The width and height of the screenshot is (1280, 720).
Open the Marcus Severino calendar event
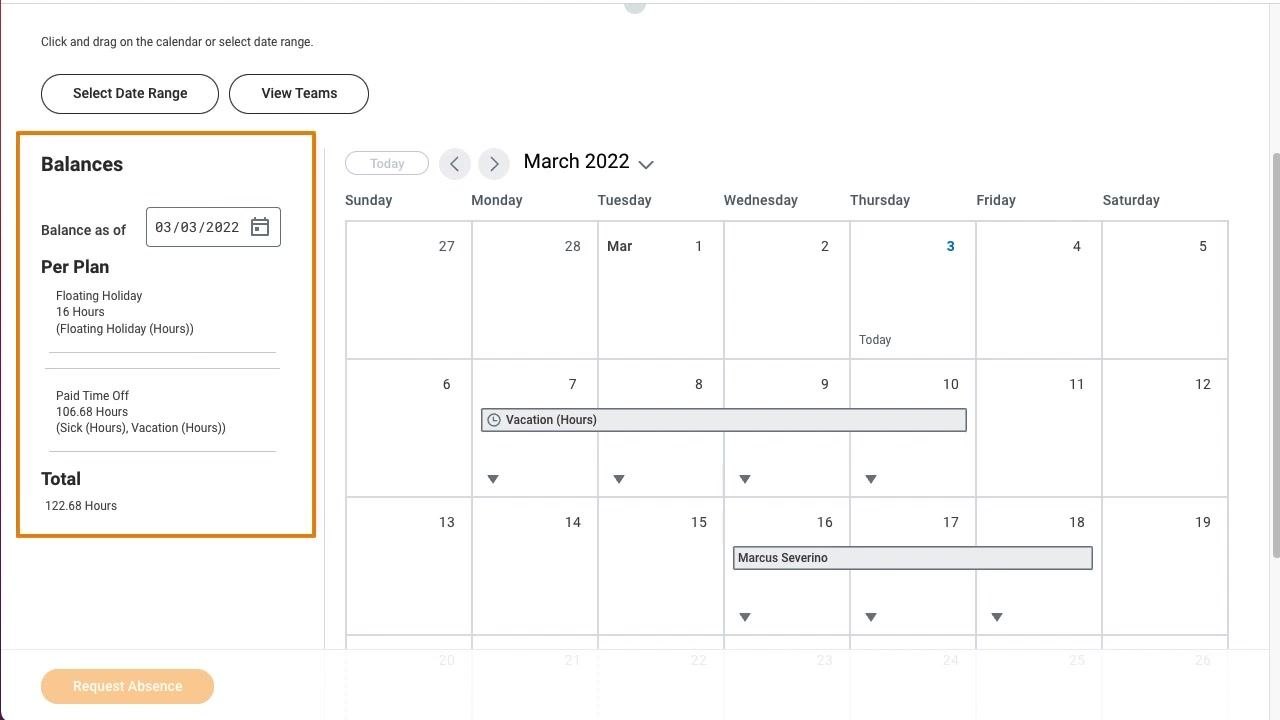(x=913, y=558)
